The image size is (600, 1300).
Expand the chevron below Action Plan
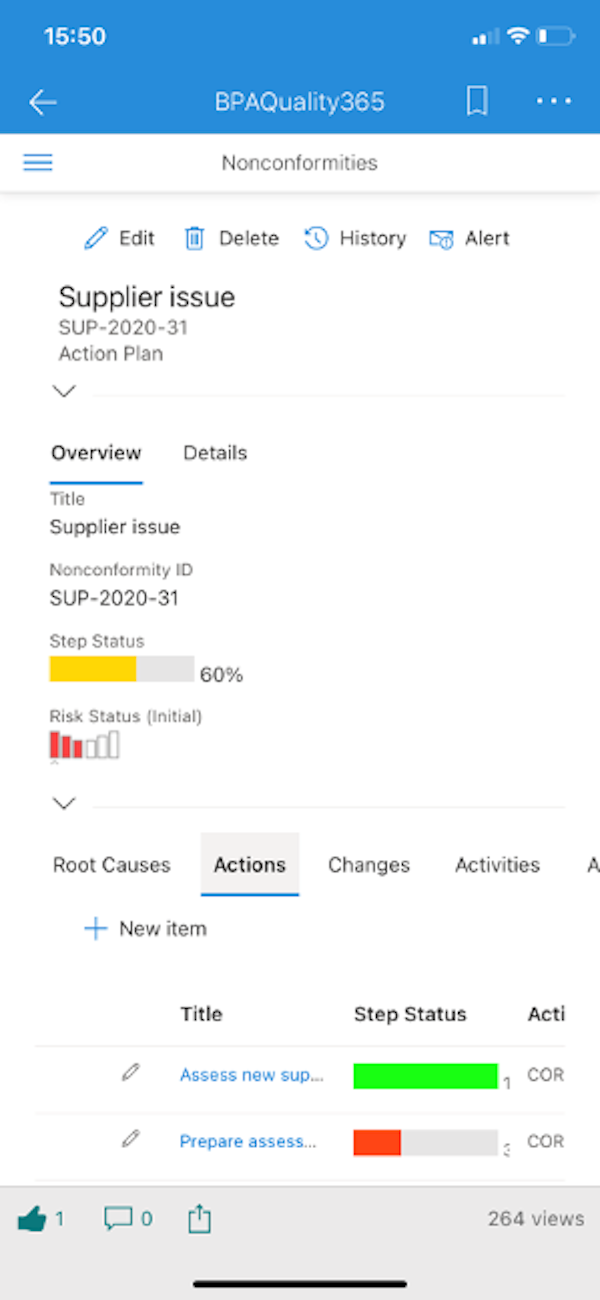[x=64, y=391]
